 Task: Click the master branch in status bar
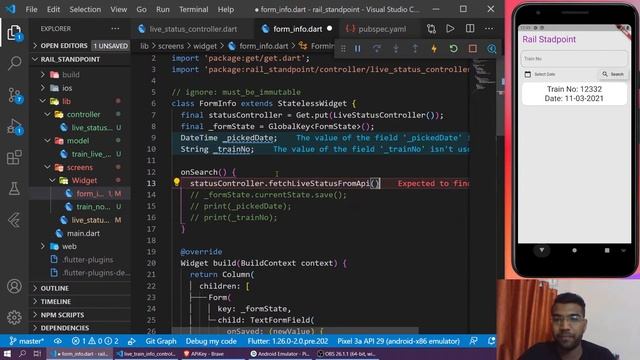point(27,341)
